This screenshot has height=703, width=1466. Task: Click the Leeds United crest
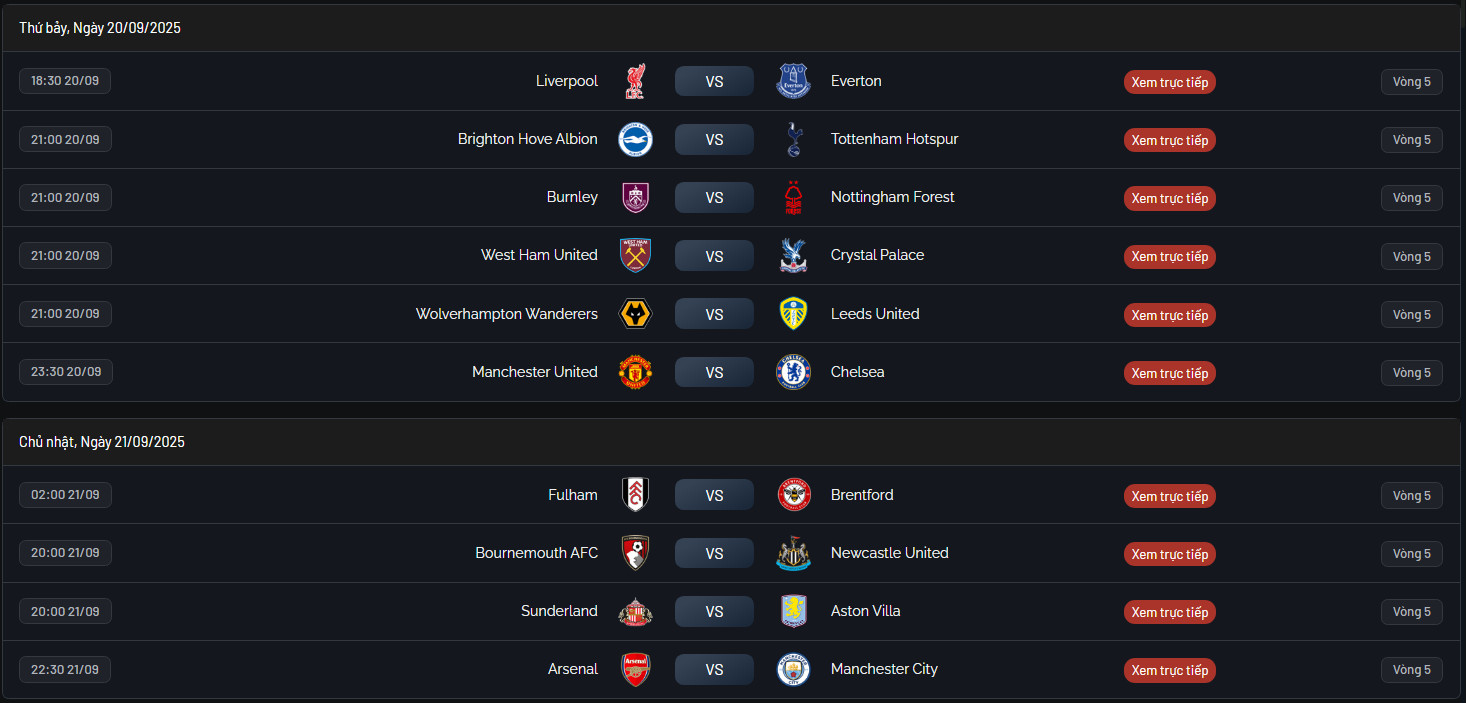[793, 314]
